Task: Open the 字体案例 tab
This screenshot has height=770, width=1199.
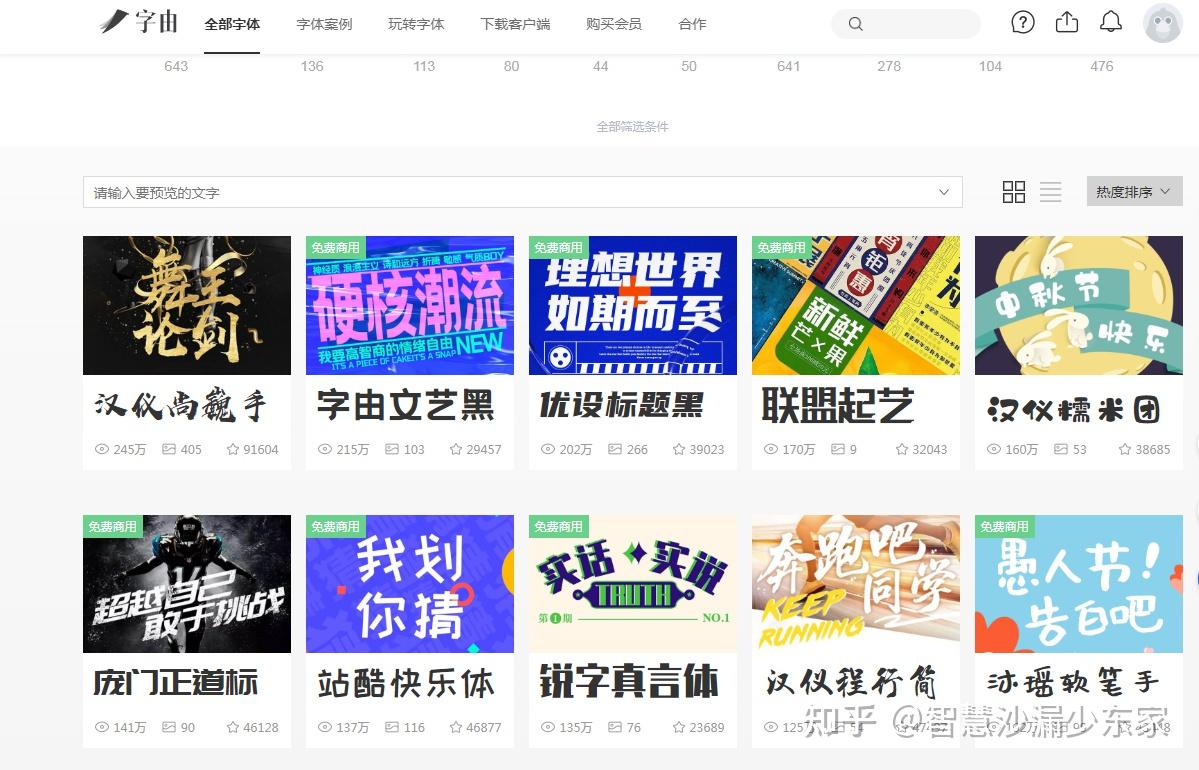Action: pos(324,24)
